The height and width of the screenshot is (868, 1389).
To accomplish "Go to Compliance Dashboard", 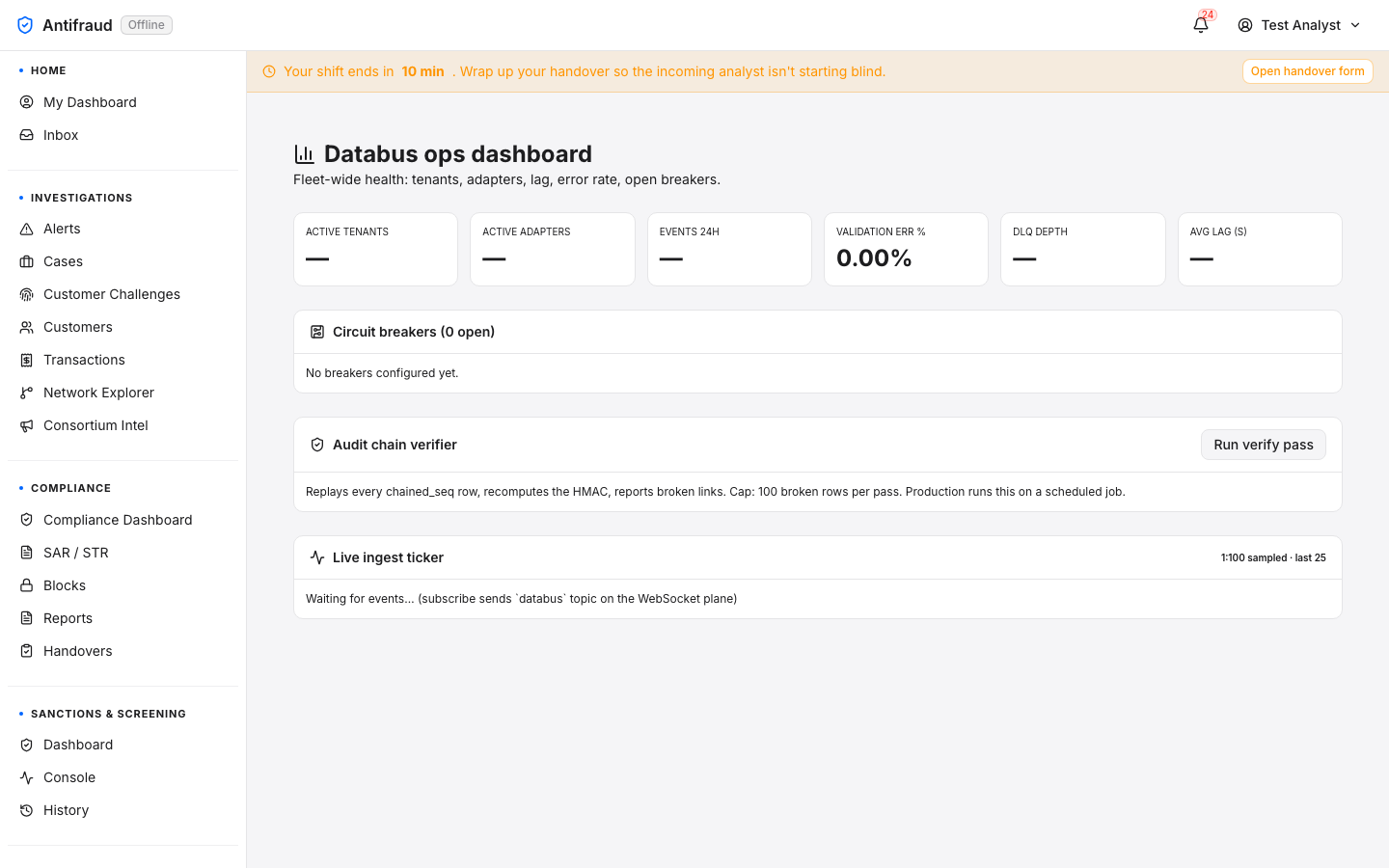I will 123,520.
